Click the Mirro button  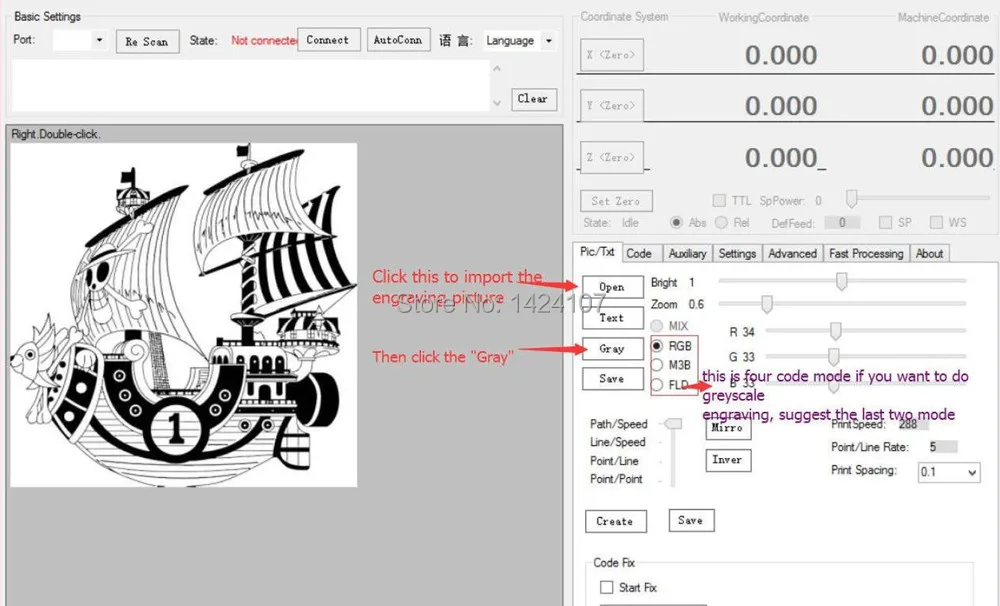728,428
